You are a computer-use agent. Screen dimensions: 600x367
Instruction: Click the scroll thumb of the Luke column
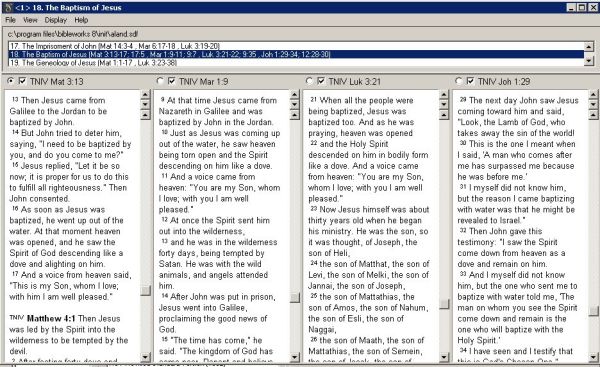444,303
